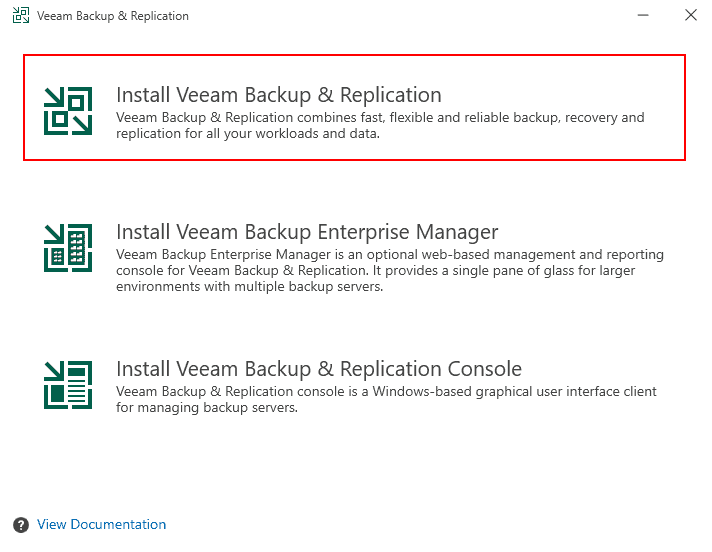Viewport: 712px width, 552px height.
Task: Close the Veeam installer window
Action: point(690,16)
